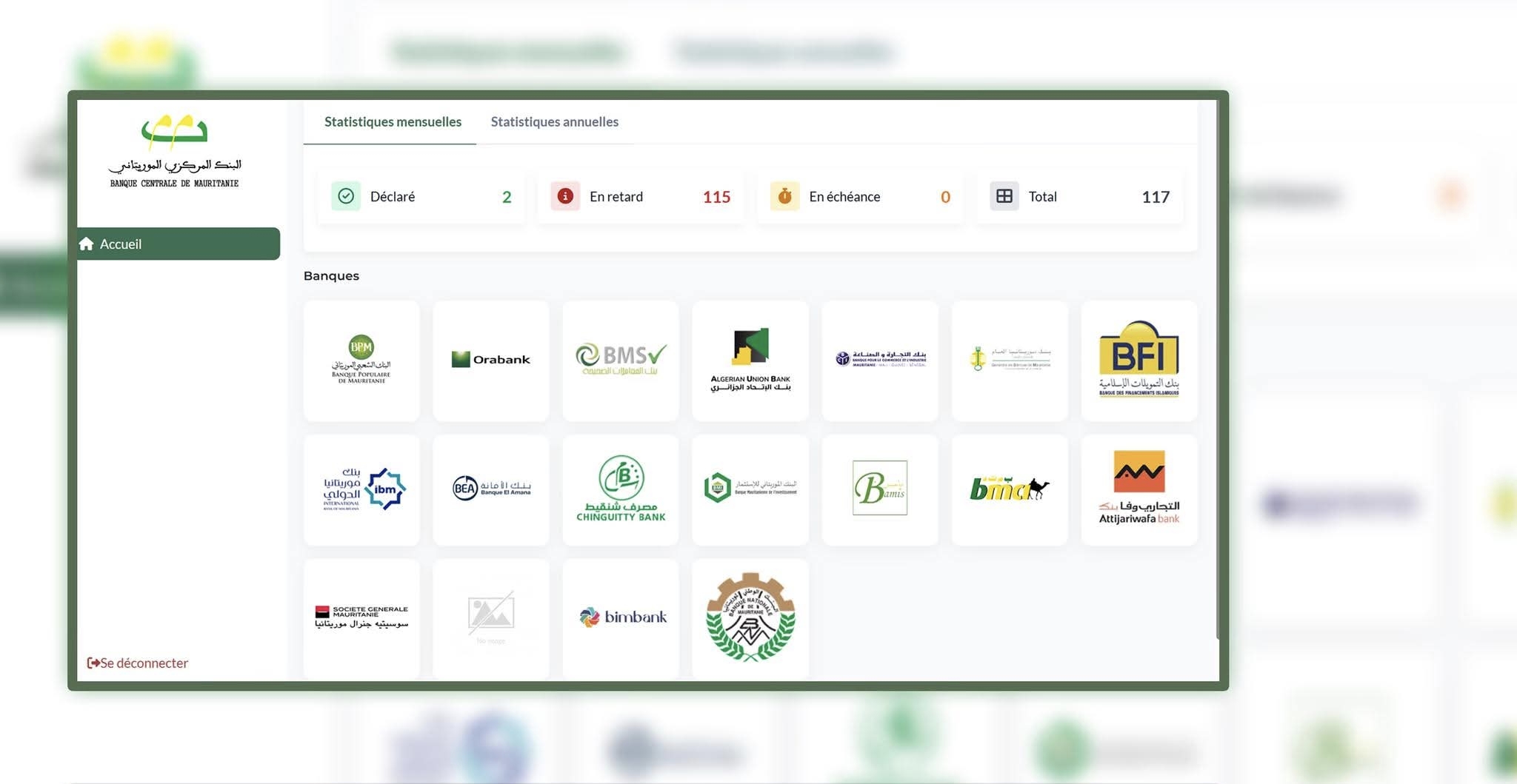Select the Algerian Union Bank card

click(x=750, y=360)
